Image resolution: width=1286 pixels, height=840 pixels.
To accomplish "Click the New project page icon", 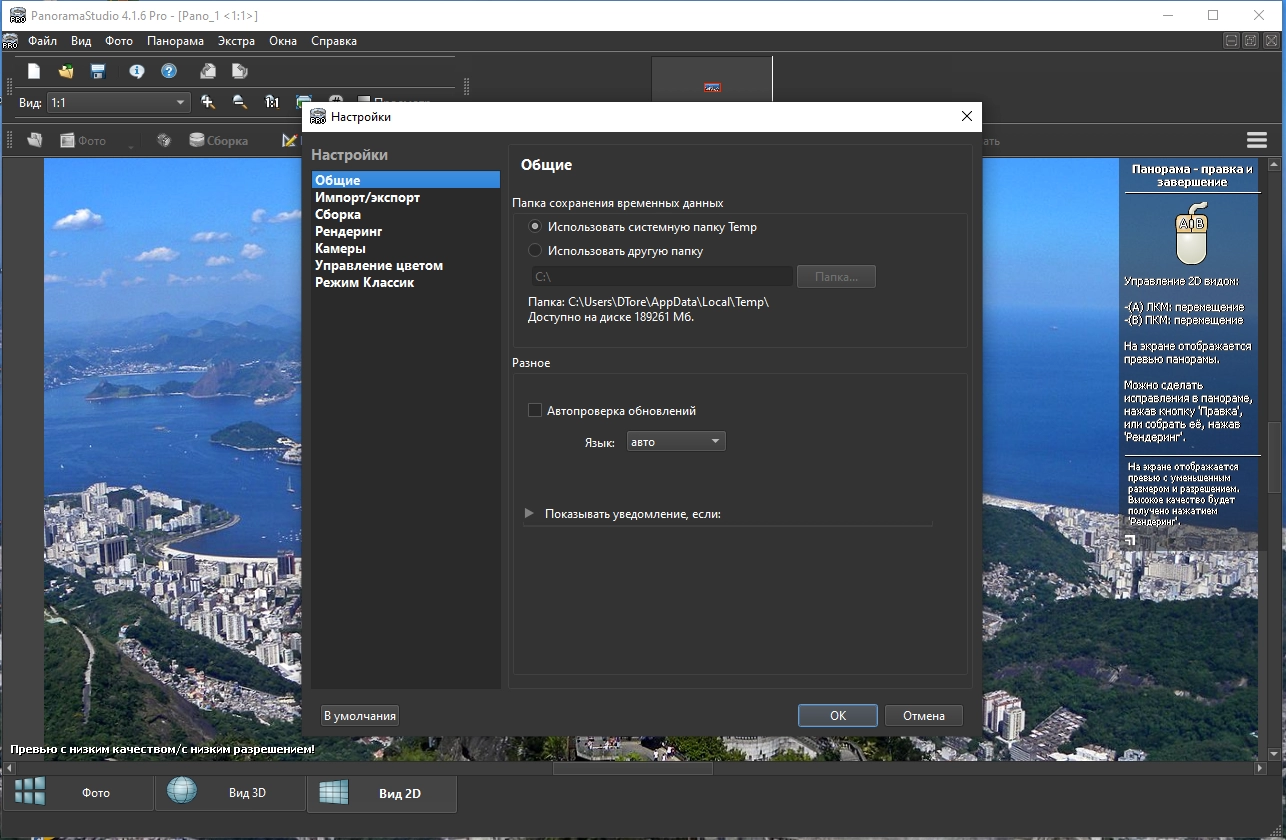I will [x=34, y=71].
